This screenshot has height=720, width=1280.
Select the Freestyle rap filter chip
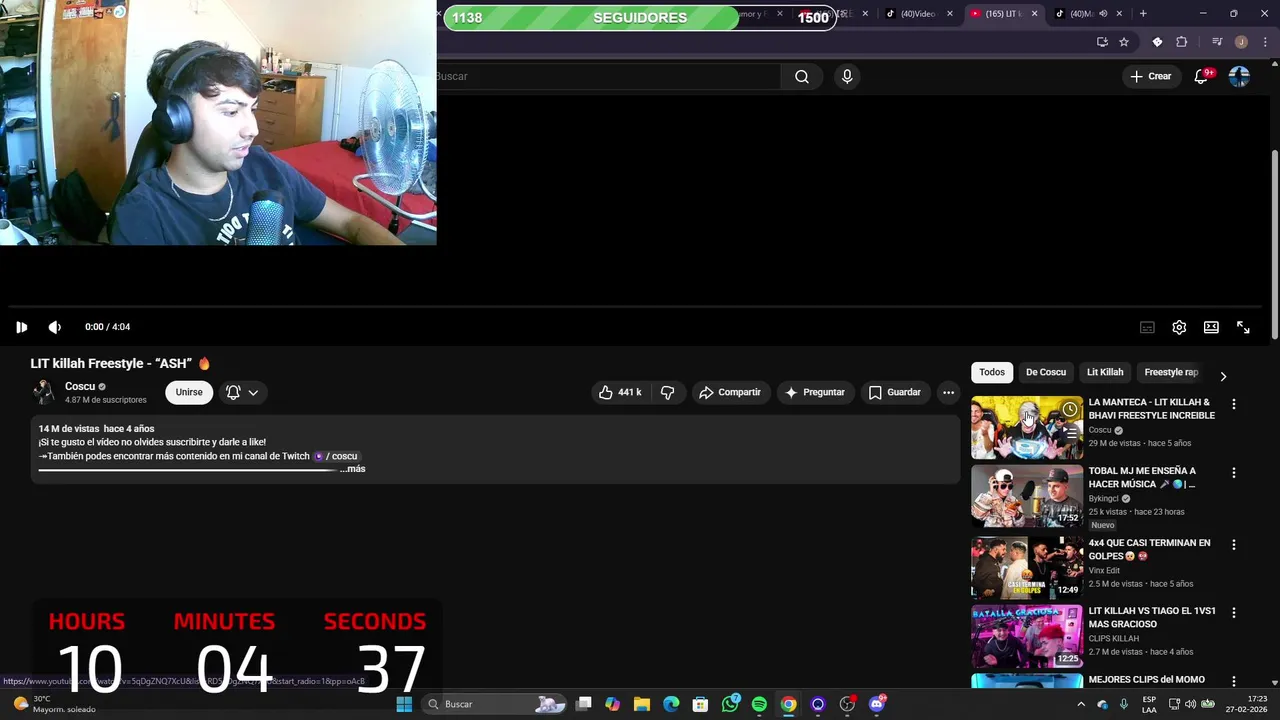1171,372
